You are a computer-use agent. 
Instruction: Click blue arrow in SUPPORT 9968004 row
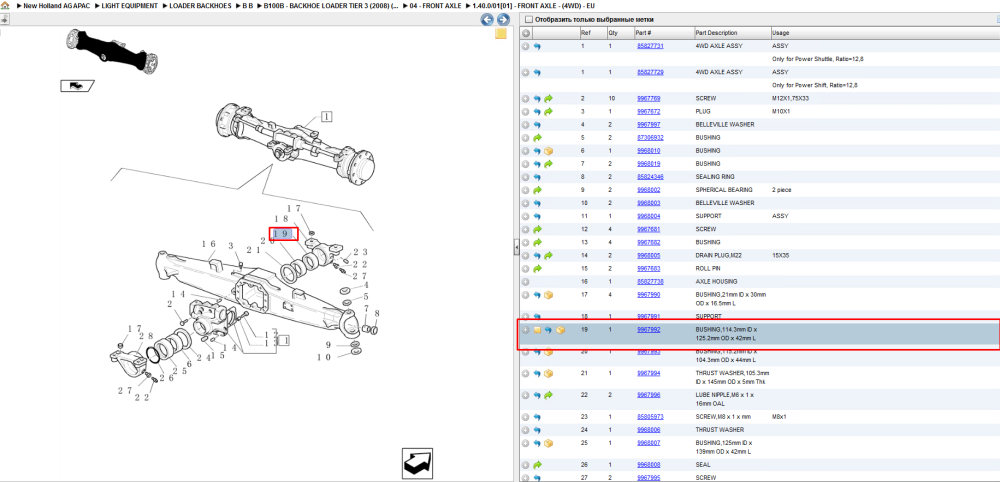[537, 216]
